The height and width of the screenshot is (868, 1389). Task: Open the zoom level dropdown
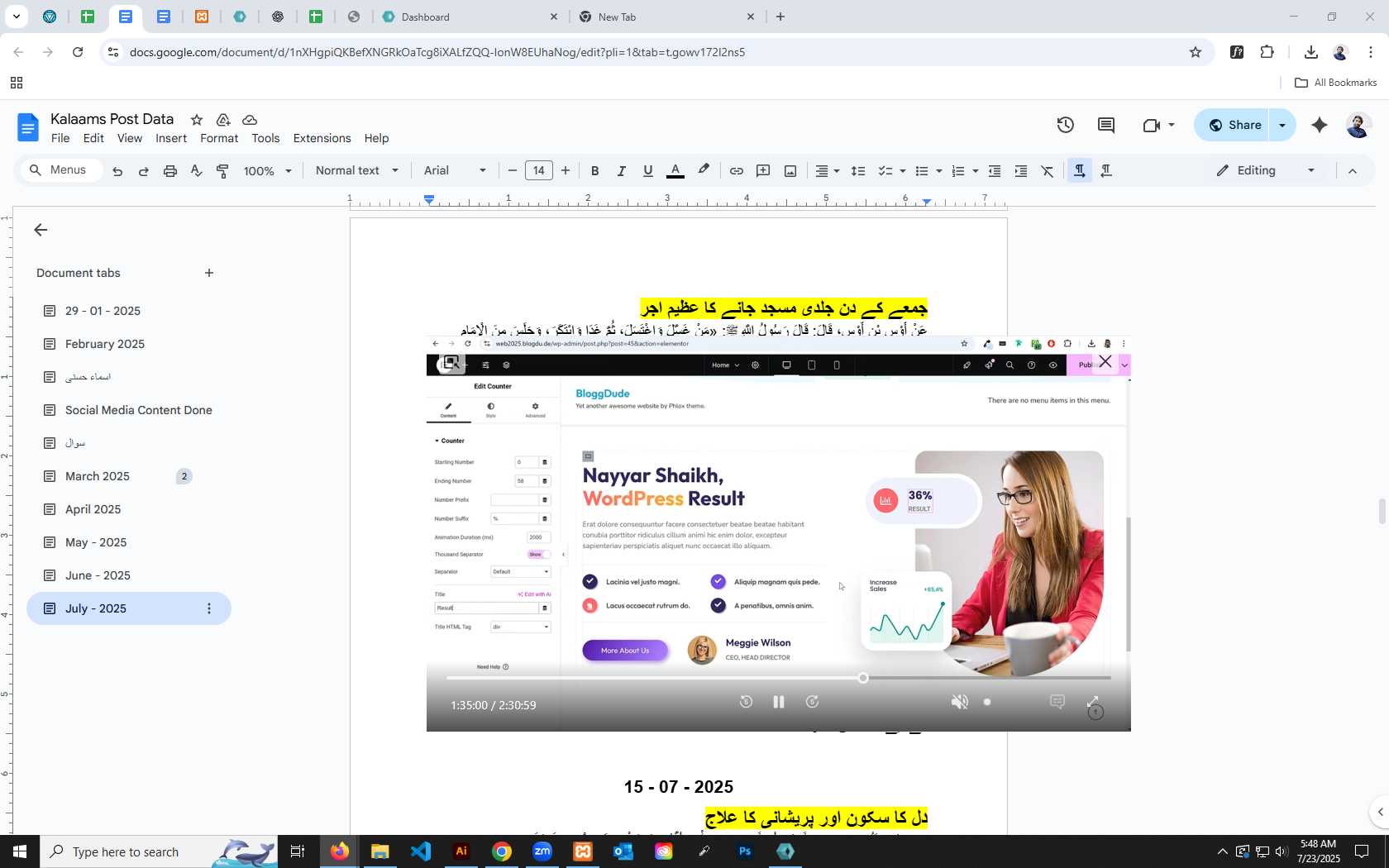268,171
